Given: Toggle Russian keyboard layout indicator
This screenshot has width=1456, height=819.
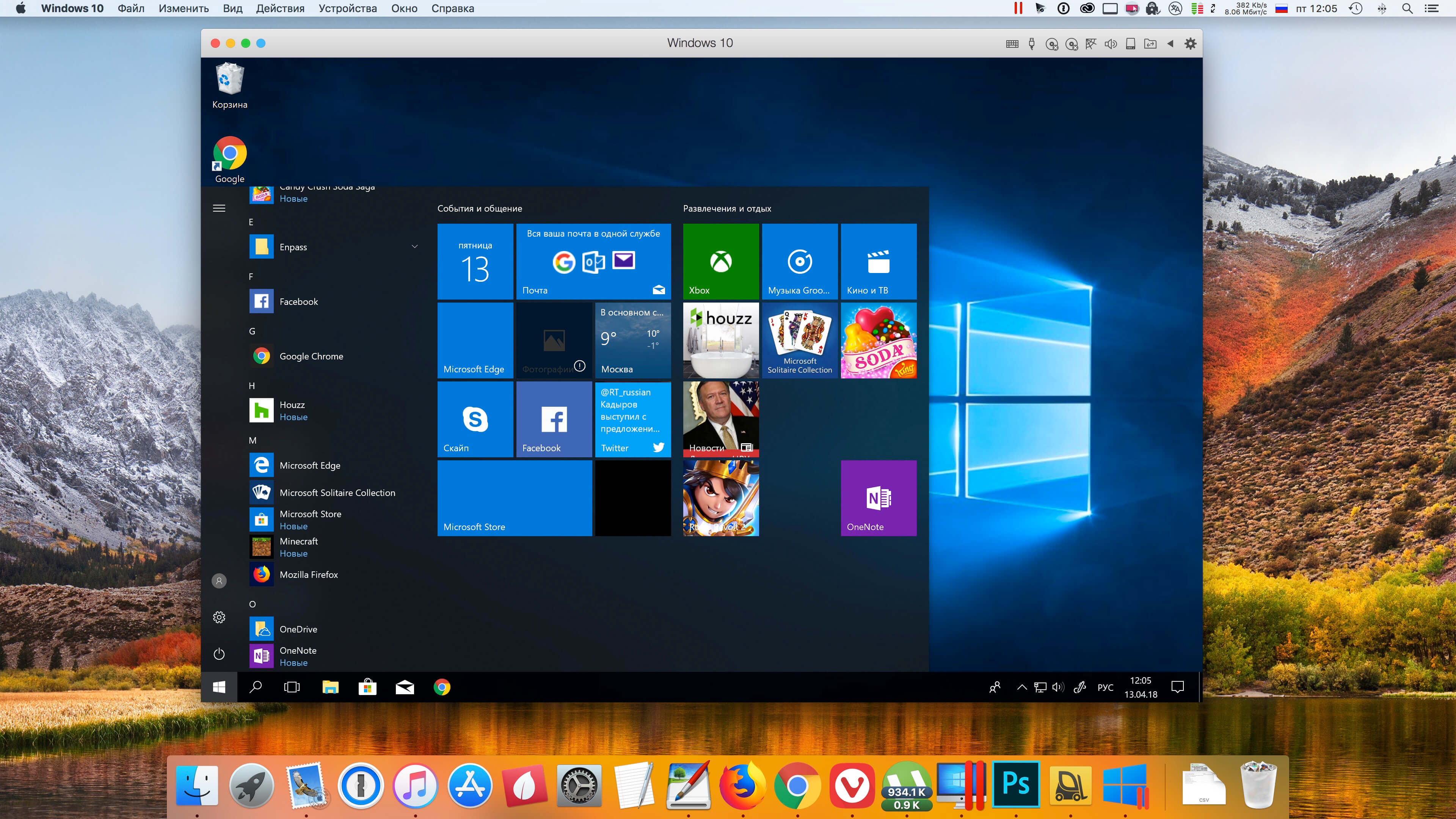Looking at the screenshot, I should (1106, 687).
